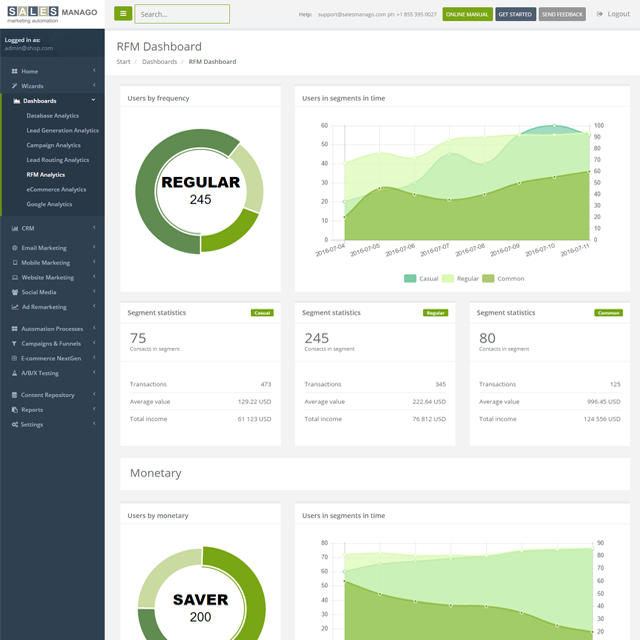The width and height of the screenshot is (640, 640).
Task: Select RFM Analytics submenu item
Action: coord(46,175)
